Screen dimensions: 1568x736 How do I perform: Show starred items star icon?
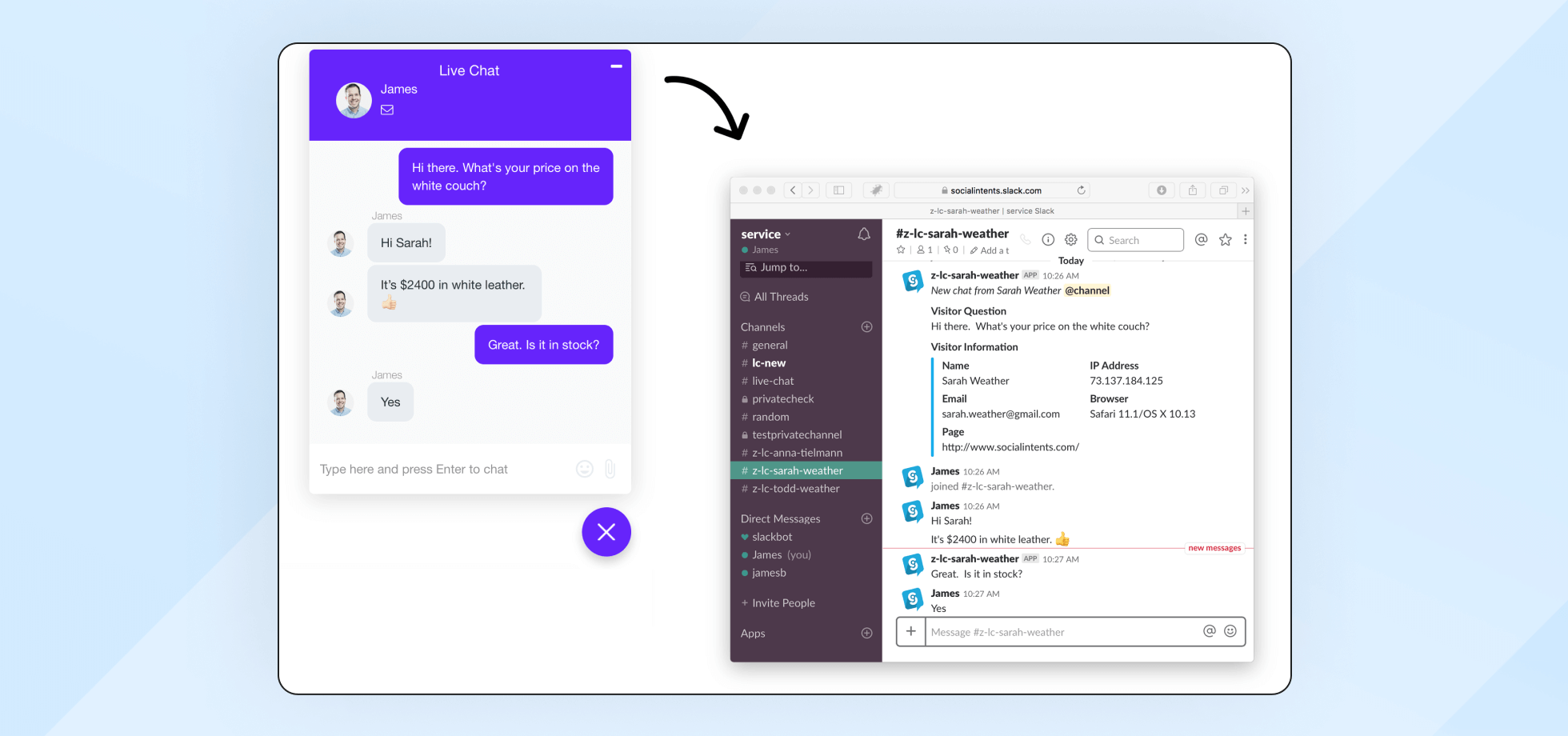click(x=1225, y=239)
